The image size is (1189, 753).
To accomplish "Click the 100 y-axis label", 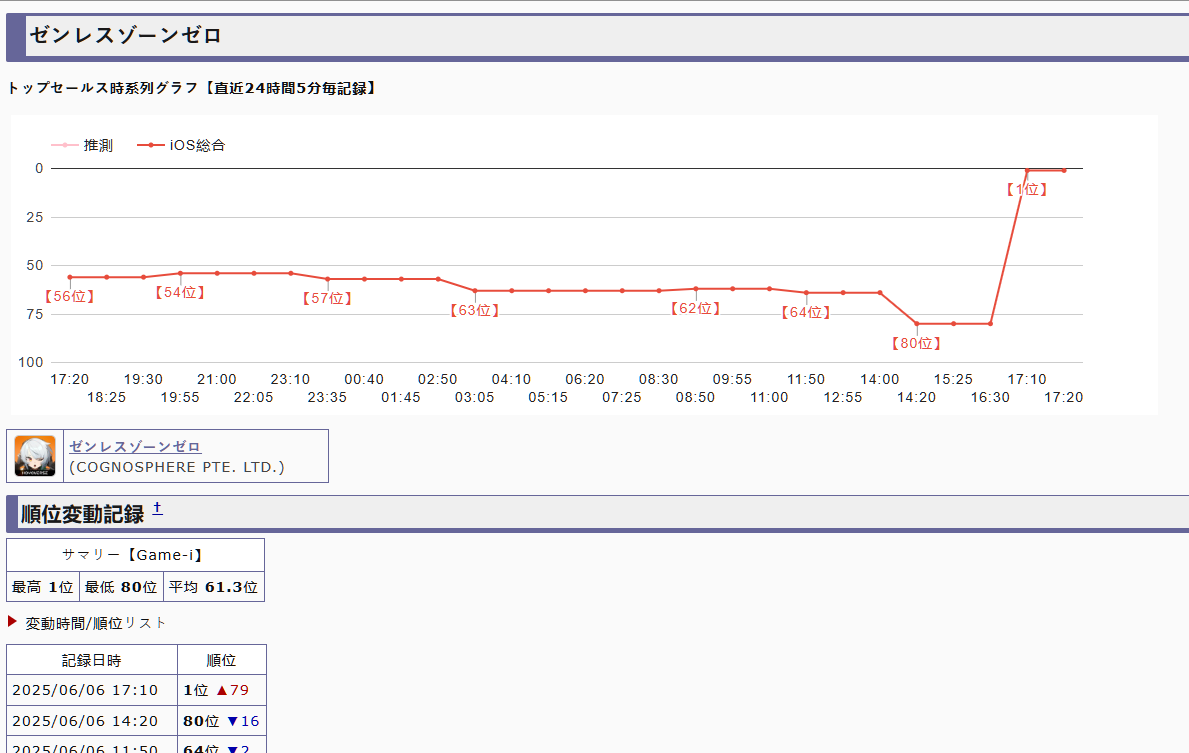I will click(31, 362).
